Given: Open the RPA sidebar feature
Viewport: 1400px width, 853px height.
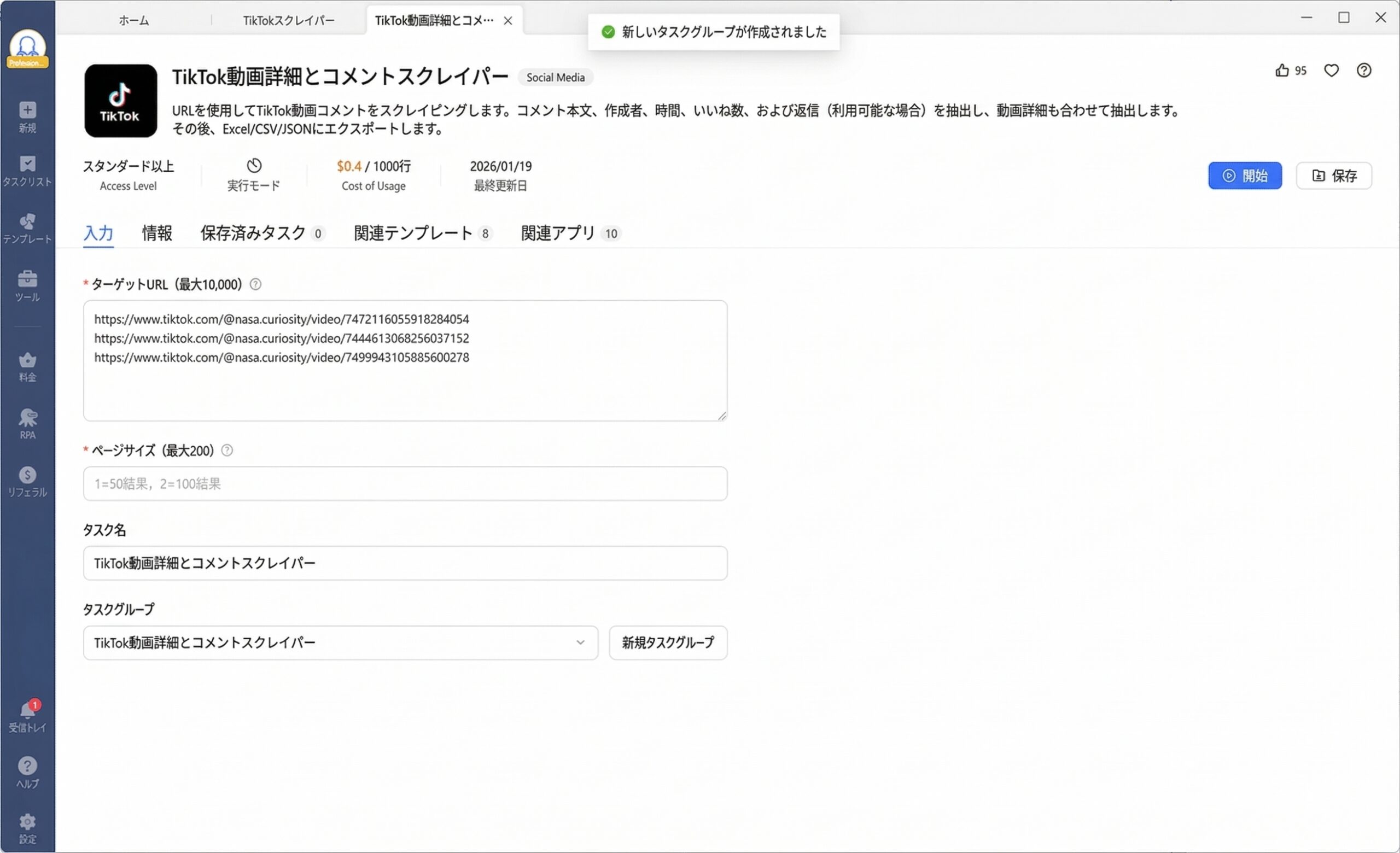Looking at the screenshot, I should [x=27, y=423].
